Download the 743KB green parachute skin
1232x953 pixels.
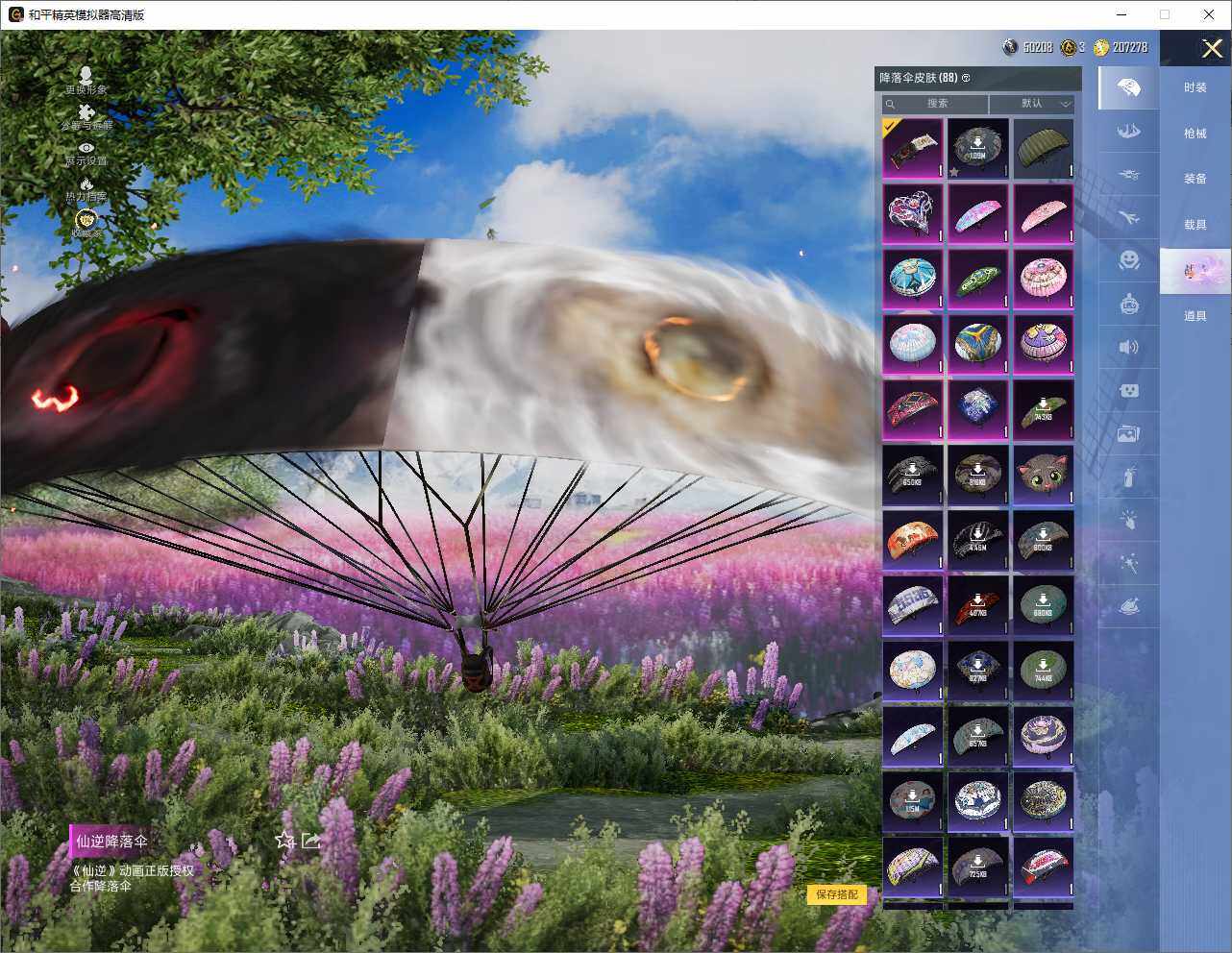(1043, 409)
